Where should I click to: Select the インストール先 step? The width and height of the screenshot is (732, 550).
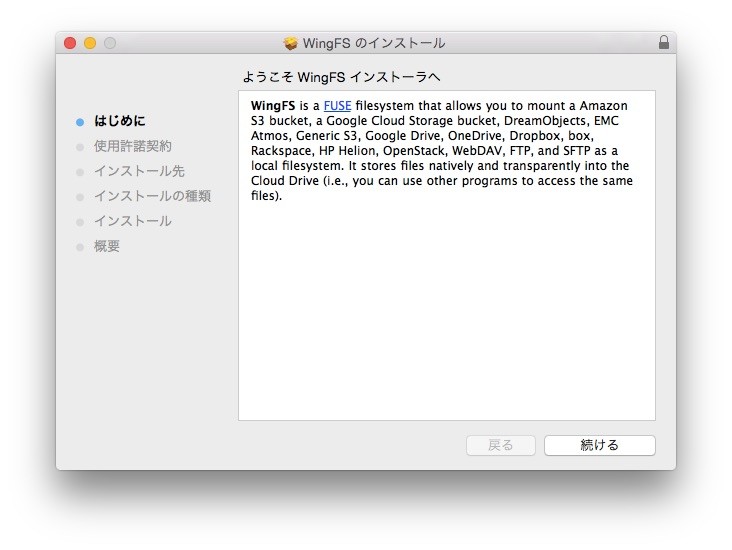coord(139,171)
